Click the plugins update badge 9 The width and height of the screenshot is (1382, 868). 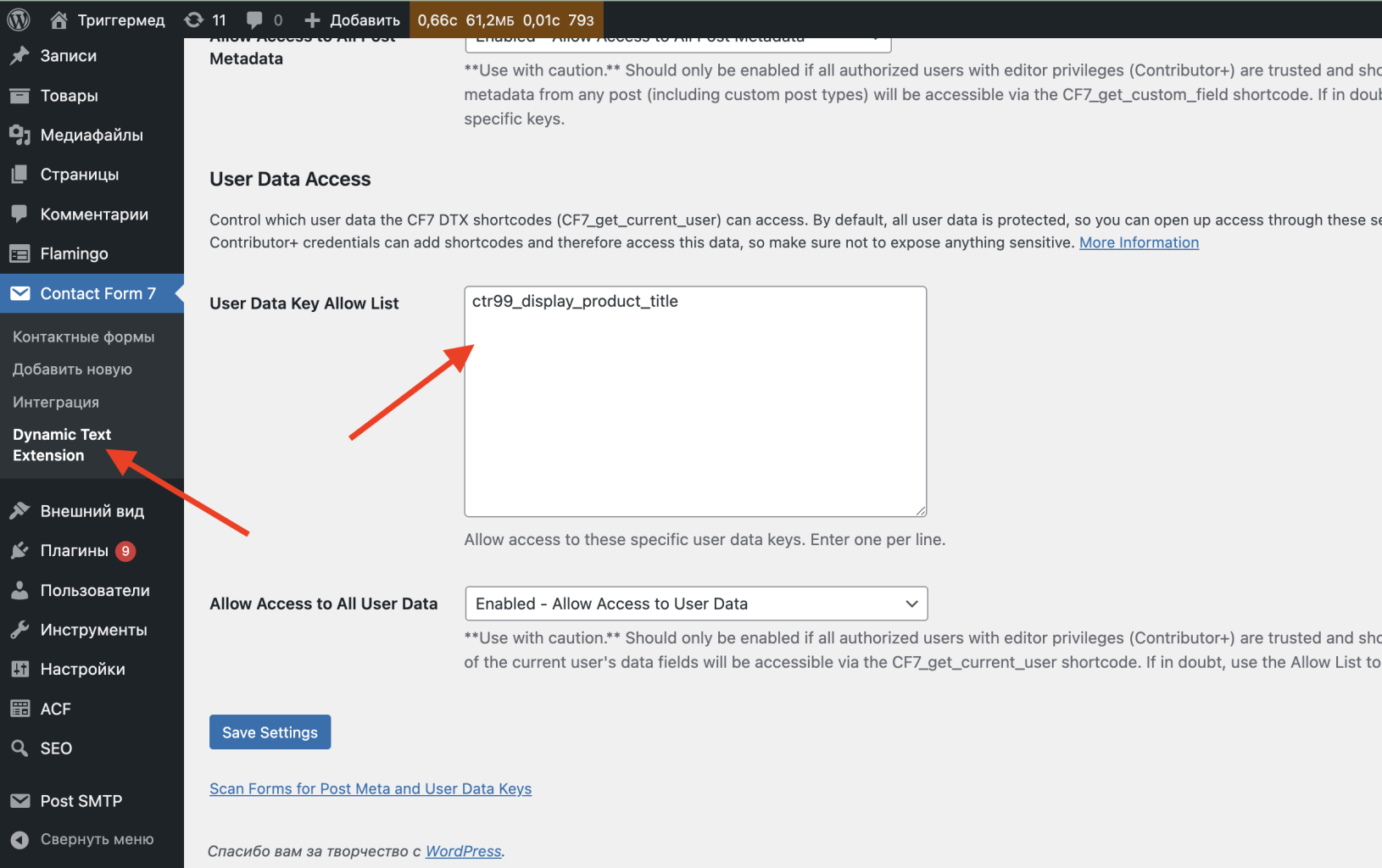pyautogui.click(x=125, y=551)
